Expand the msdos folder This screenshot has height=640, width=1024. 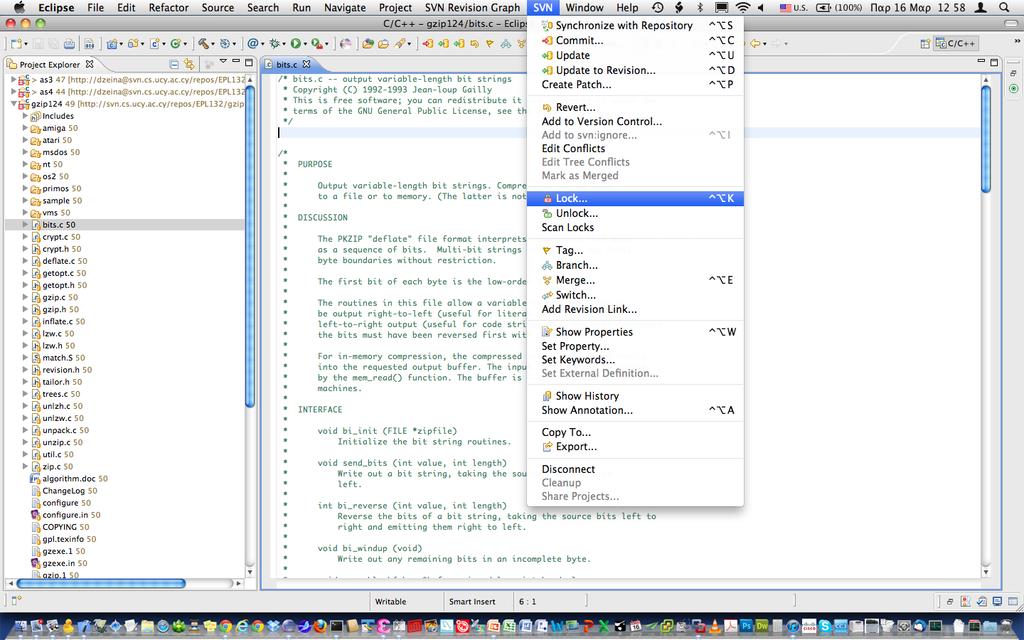point(25,152)
